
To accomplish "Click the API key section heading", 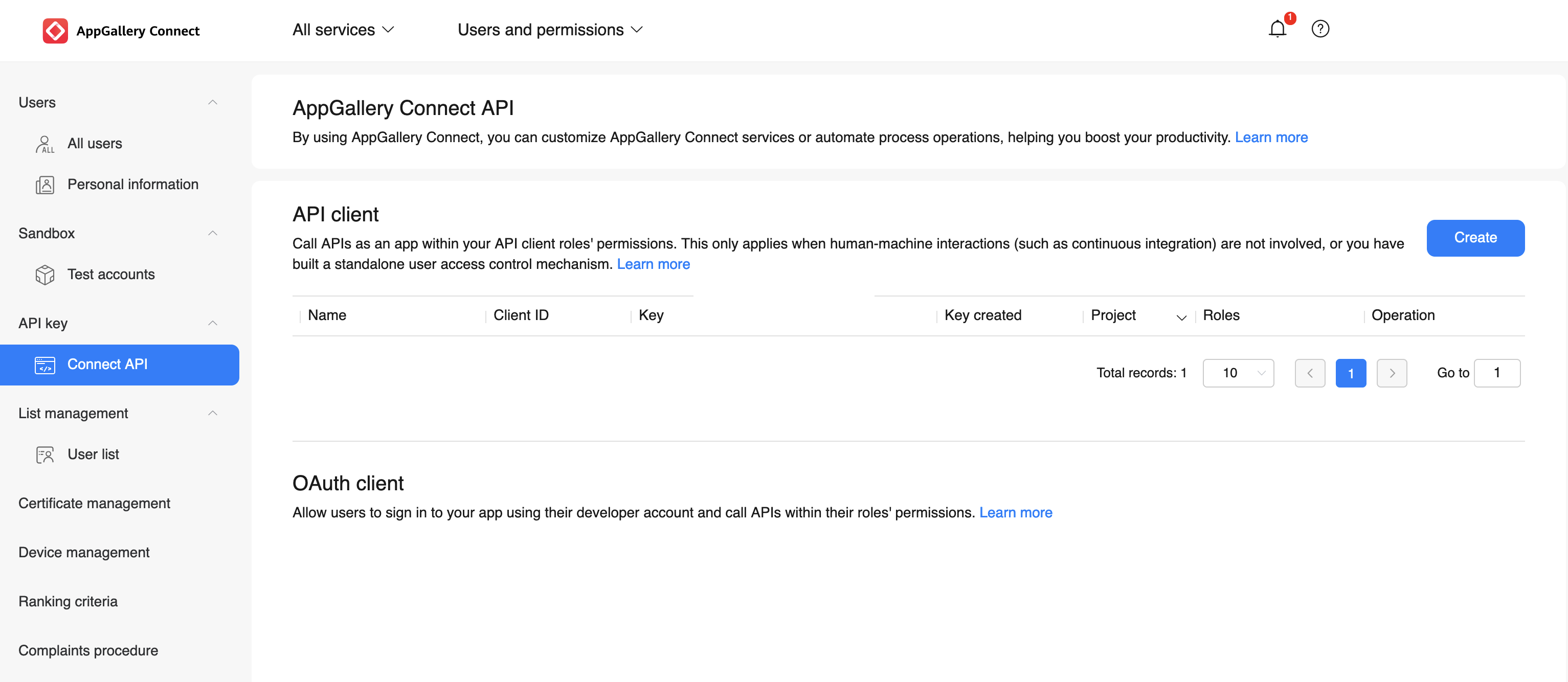I will tap(42, 323).
